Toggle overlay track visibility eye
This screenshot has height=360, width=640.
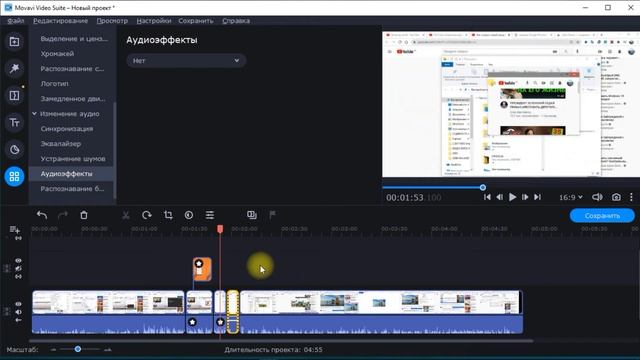[18, 260]
